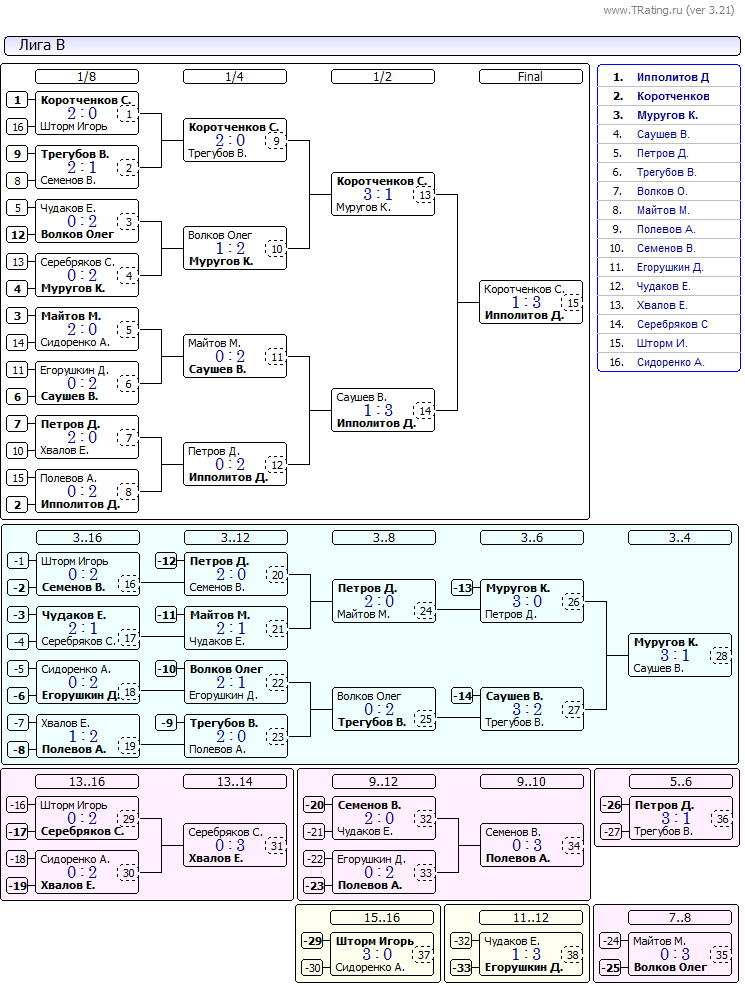Image resolution: width=745 pixels, height=986 pixels.
Task: Open ranking entry 8. Майтов М.
Action: (x=668, y=210)
